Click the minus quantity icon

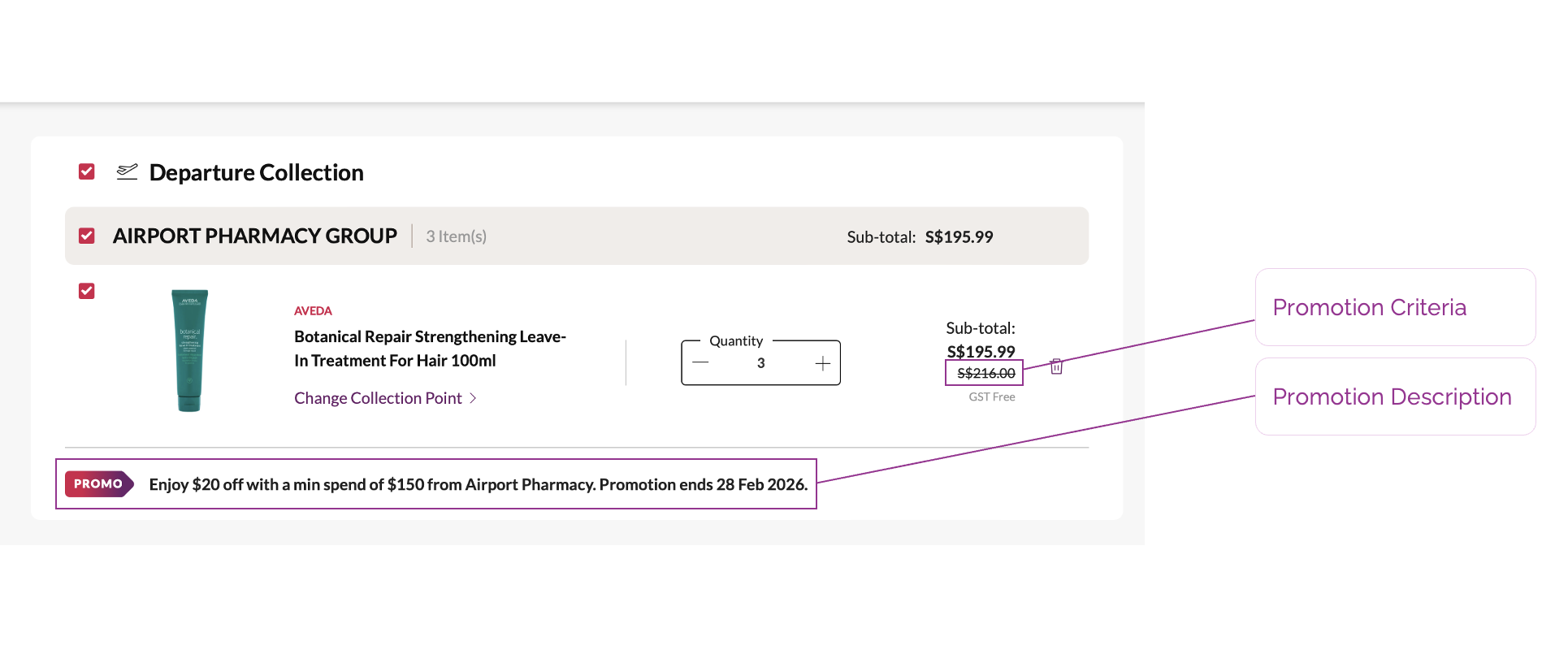700,363
